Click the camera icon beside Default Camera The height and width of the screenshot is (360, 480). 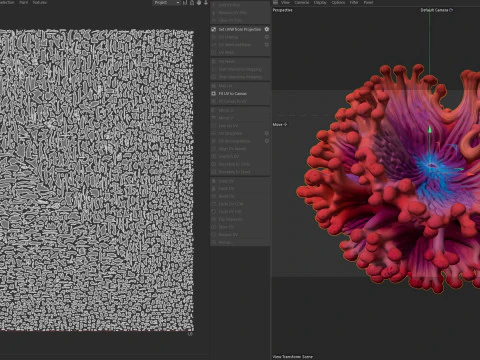451,10
